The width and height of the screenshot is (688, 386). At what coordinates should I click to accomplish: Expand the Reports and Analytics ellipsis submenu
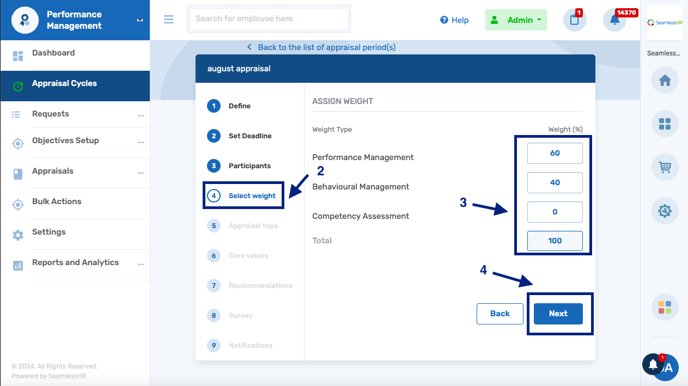click(140, 264)
